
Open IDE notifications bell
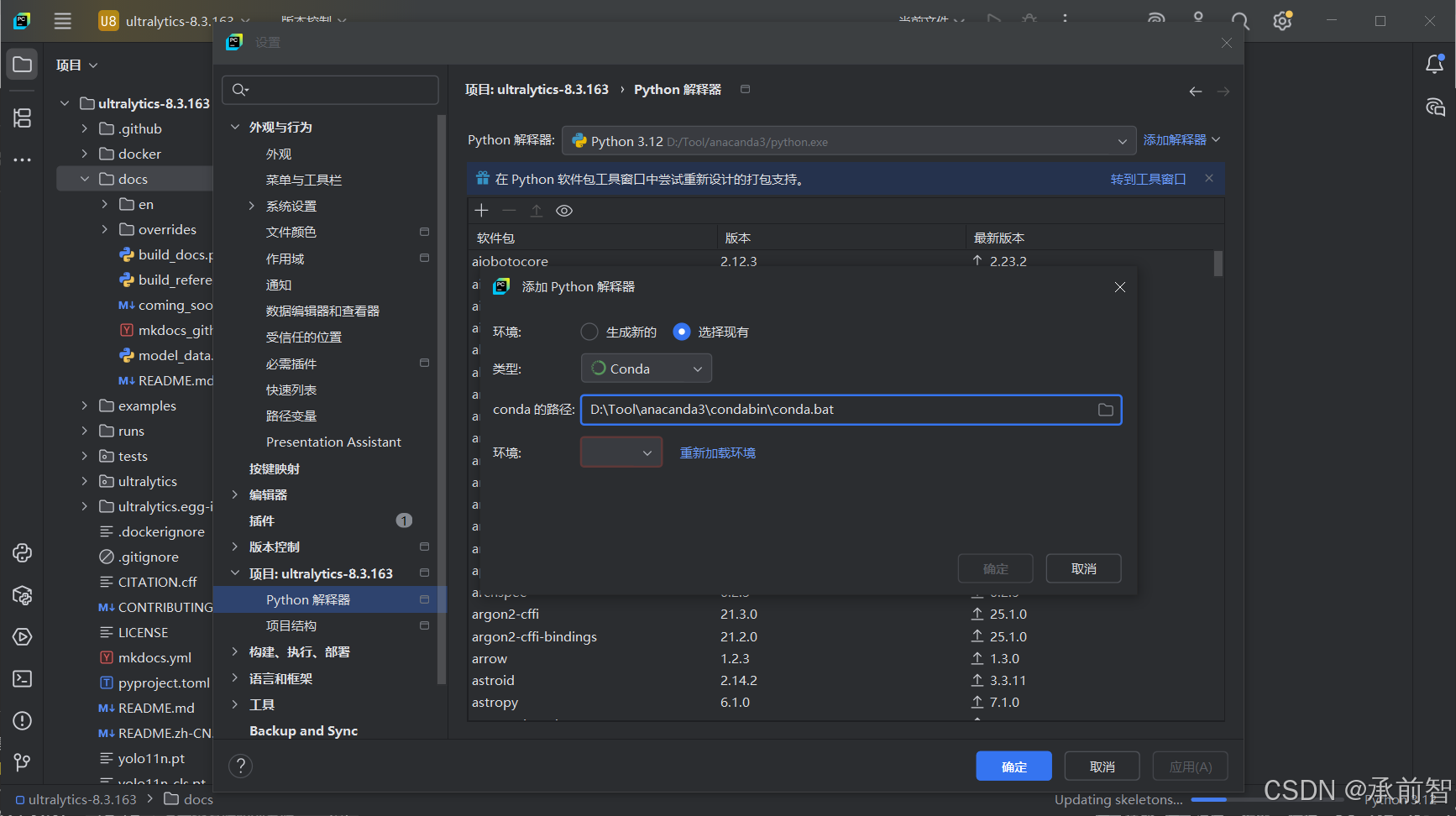click(1435, 65)
